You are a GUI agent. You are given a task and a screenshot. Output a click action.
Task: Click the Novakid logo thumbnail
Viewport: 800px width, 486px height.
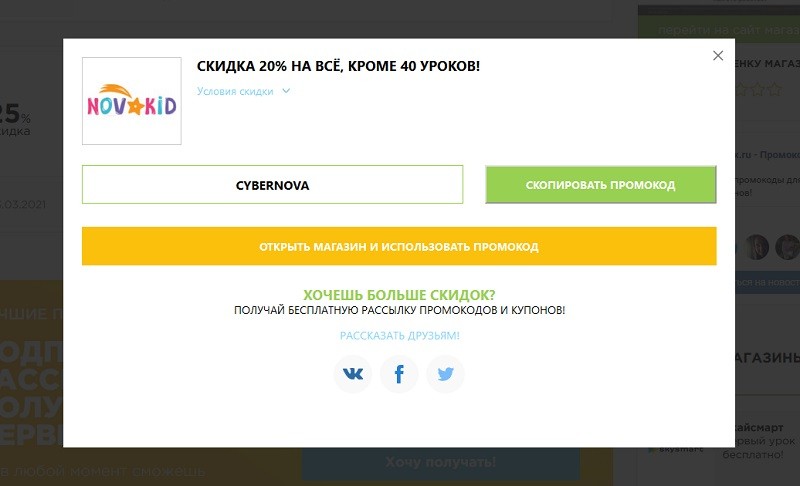click(x=132, y=101)
